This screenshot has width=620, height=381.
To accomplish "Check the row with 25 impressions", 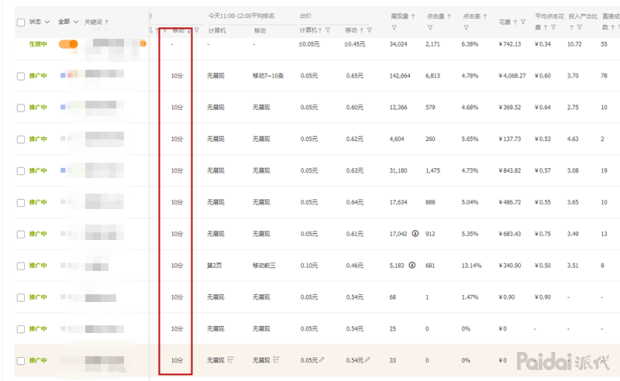I will coord(21,329).
